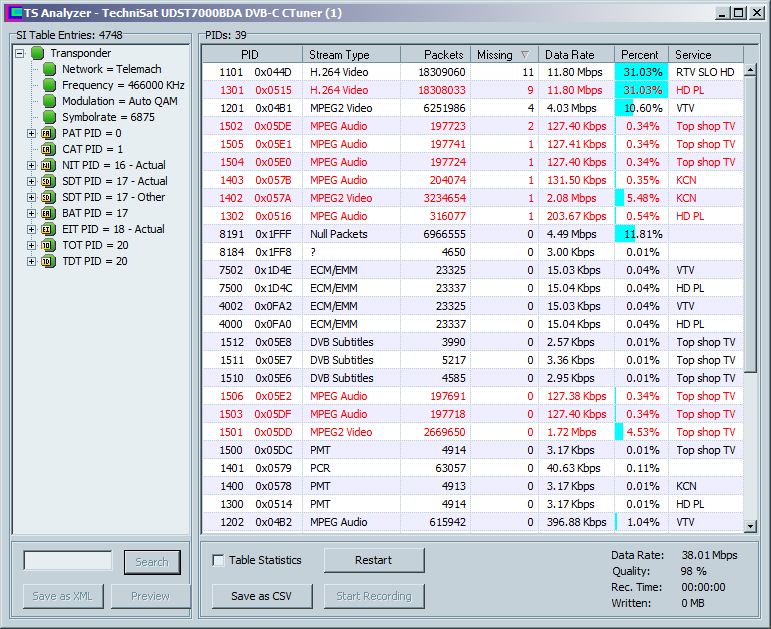Select the row with PID 1402 0x057A
This screenshot has height=629, width=771.
click(473, 198)
